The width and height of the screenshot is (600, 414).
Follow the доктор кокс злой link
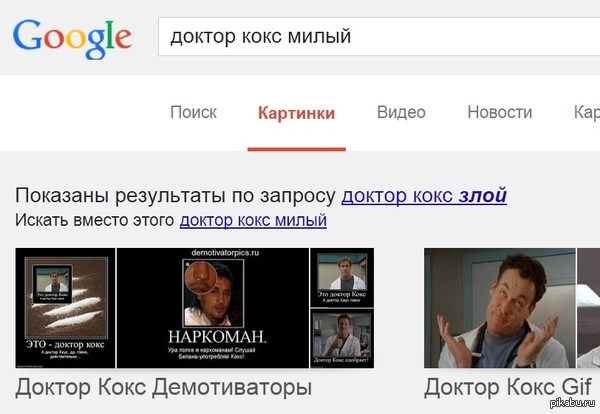[424, 196]
